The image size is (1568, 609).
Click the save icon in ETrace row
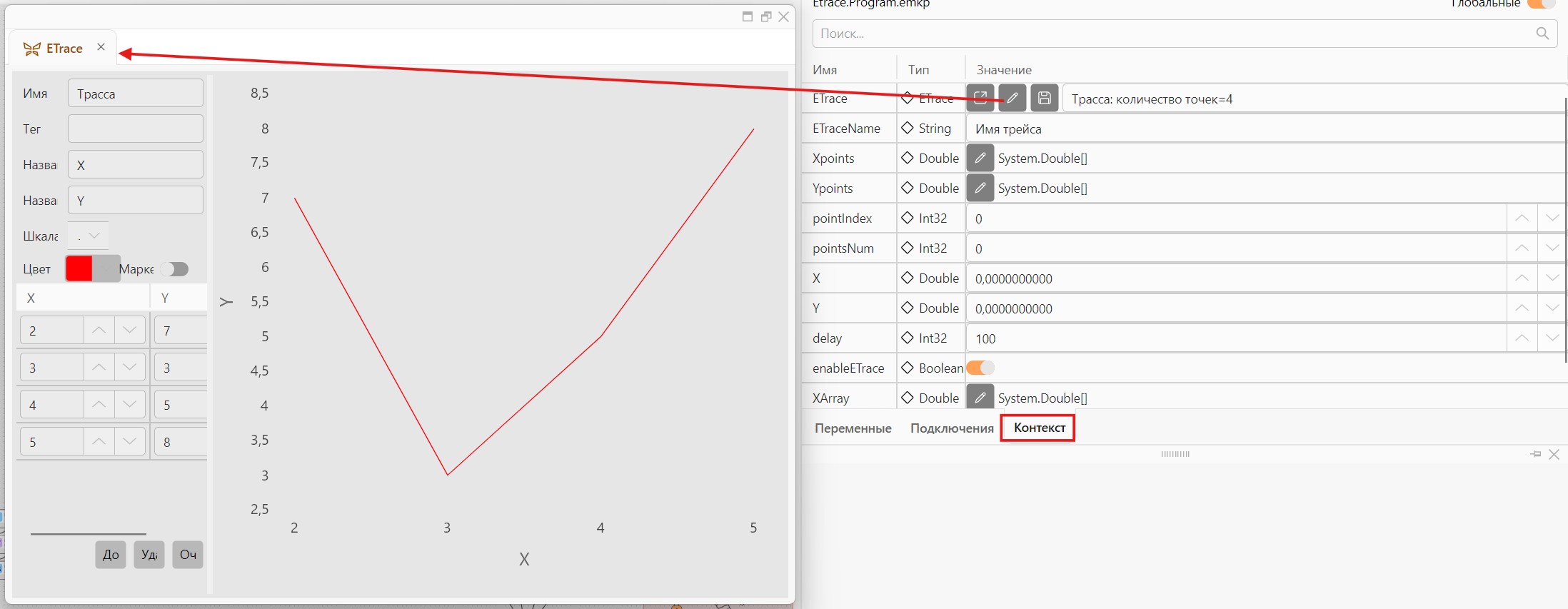[x=1045, y=98]
